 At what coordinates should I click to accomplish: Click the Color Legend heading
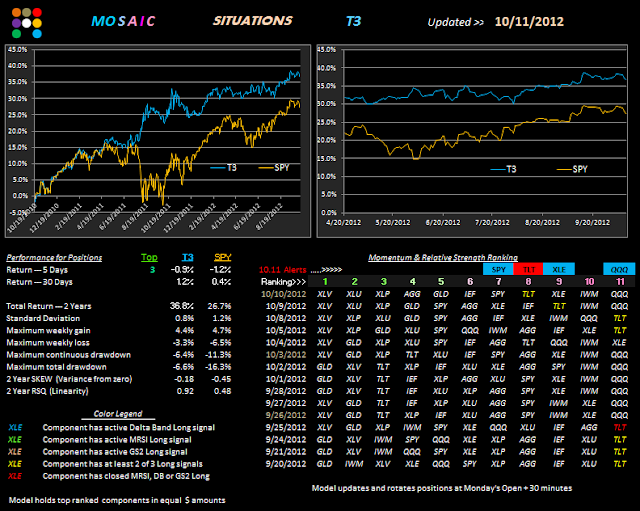tap(118, 414)
